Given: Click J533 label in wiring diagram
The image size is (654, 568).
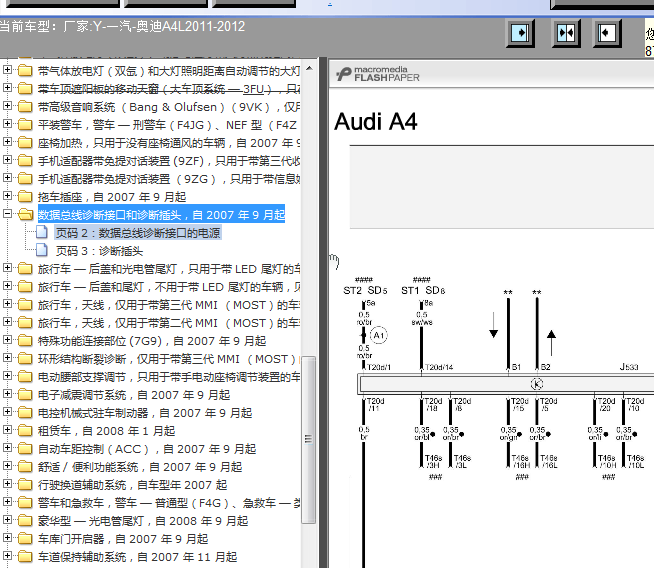Looking at the screenshot, I should tap(629, 367).
